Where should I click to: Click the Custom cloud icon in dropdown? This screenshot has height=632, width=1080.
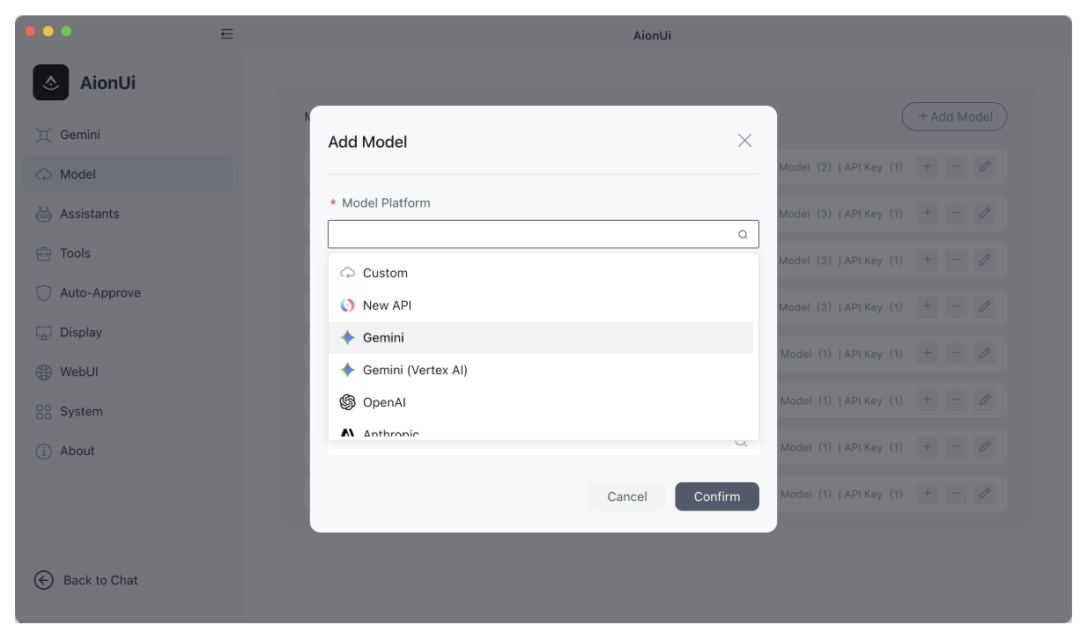click(348, 273)
